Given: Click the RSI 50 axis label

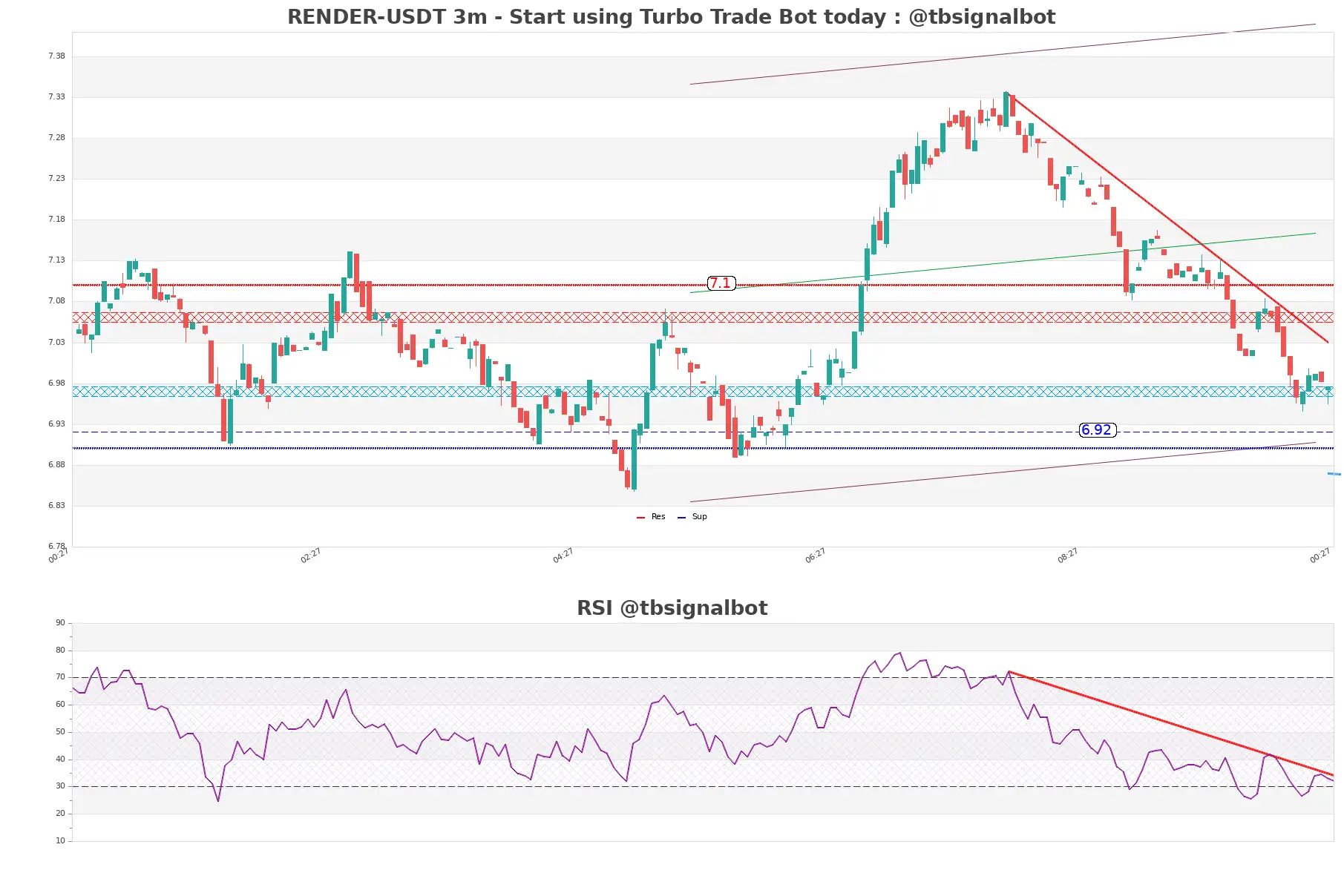Looking at the screenshot, I should click(x=60, y=732).
